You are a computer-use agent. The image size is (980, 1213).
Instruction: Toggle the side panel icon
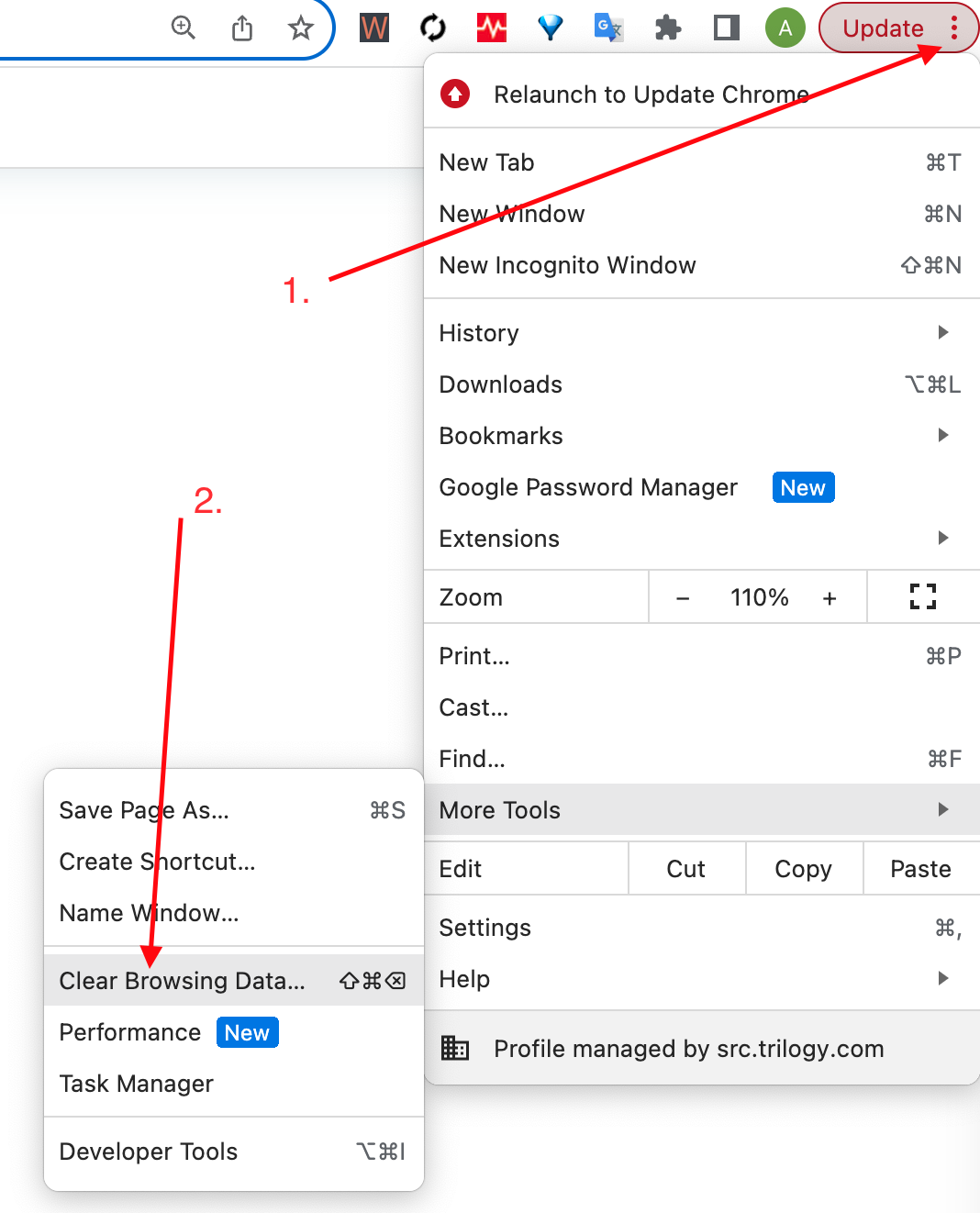click(727, 28)
